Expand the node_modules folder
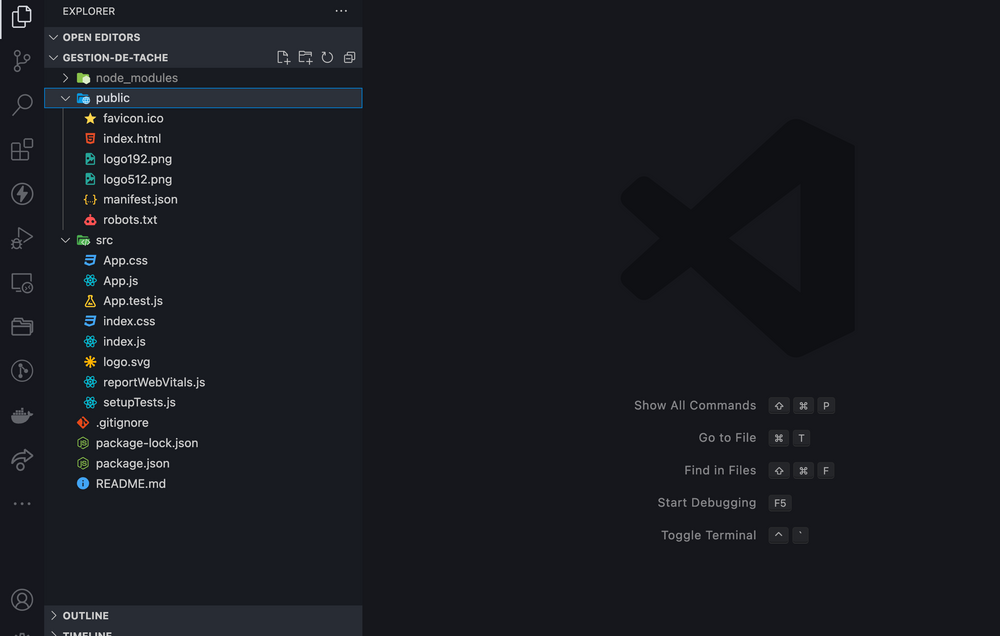 [x=136, y=78]
